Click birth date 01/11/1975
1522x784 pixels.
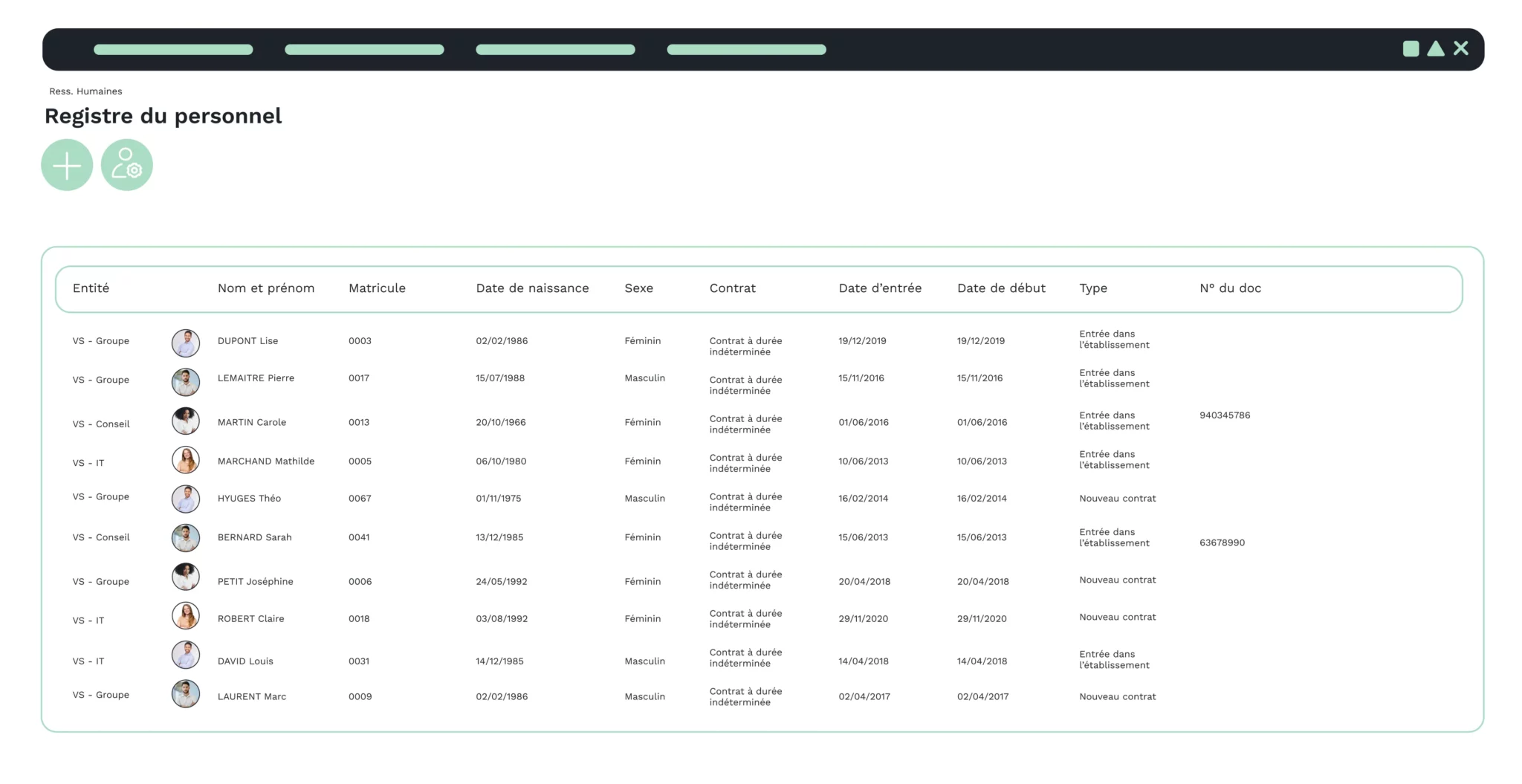[x=499, y=499]
